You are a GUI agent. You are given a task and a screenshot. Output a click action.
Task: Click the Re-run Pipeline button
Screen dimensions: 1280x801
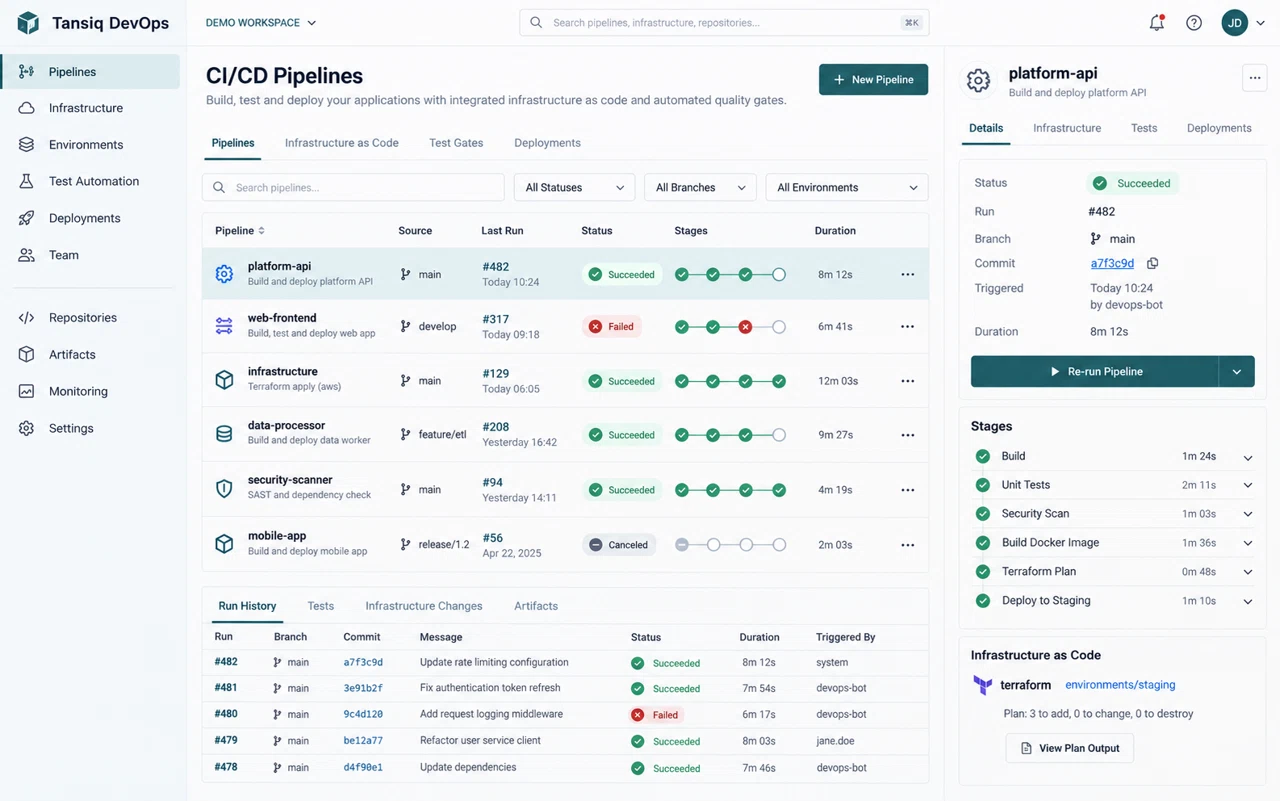pos(1095,371)
